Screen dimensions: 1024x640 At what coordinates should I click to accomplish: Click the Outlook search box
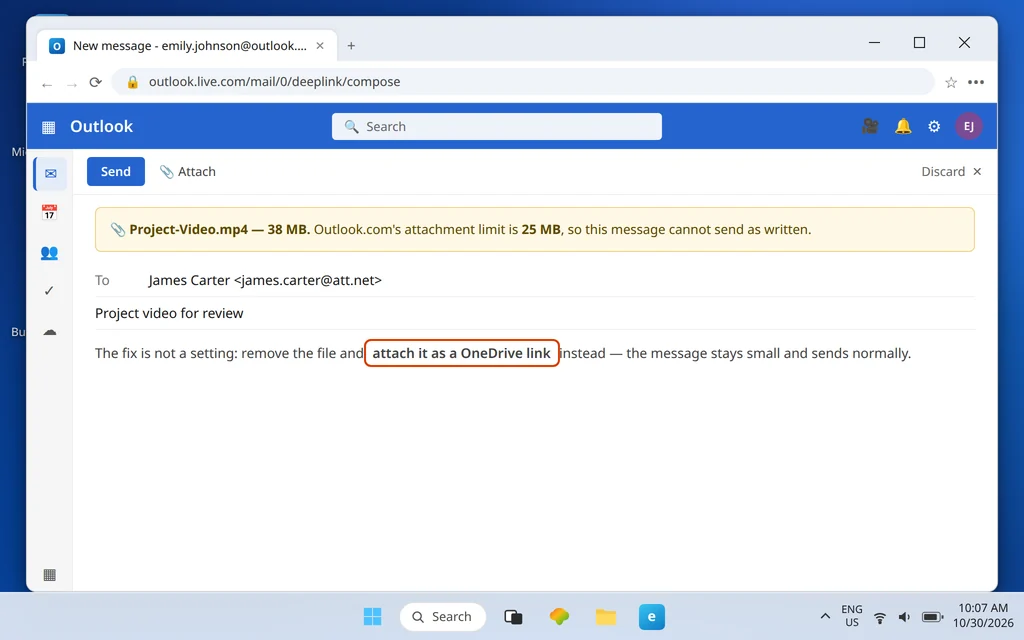pos(496,126)
